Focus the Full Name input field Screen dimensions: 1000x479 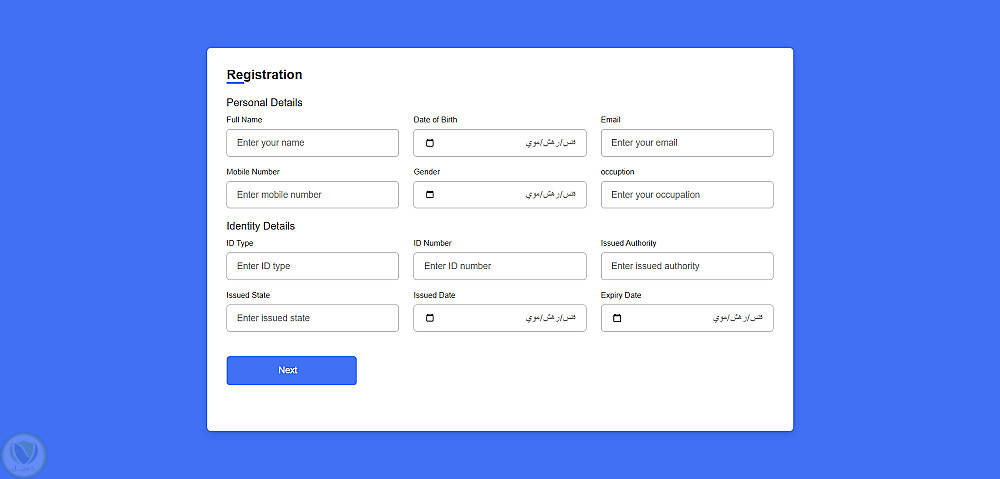click(312, 143)
